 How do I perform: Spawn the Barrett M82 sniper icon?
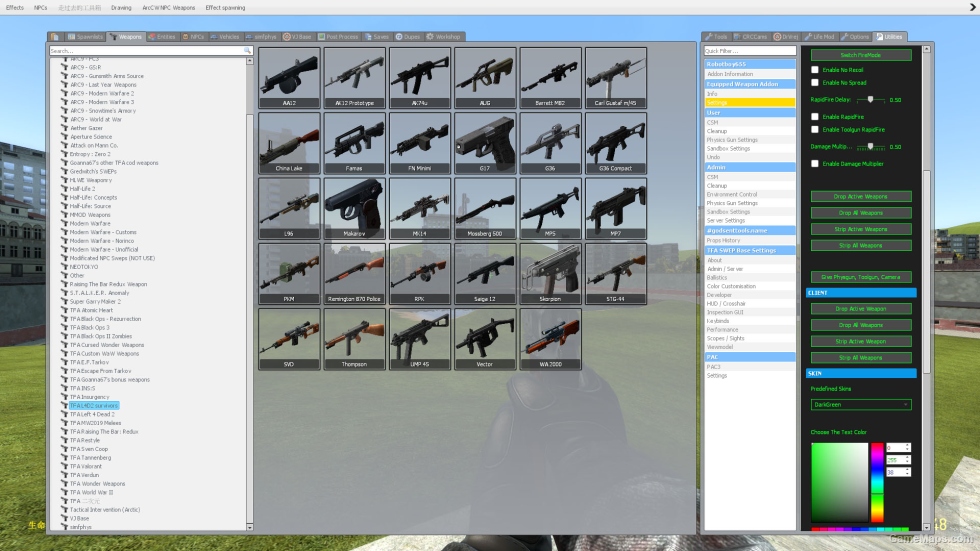(x=550, y=77)
